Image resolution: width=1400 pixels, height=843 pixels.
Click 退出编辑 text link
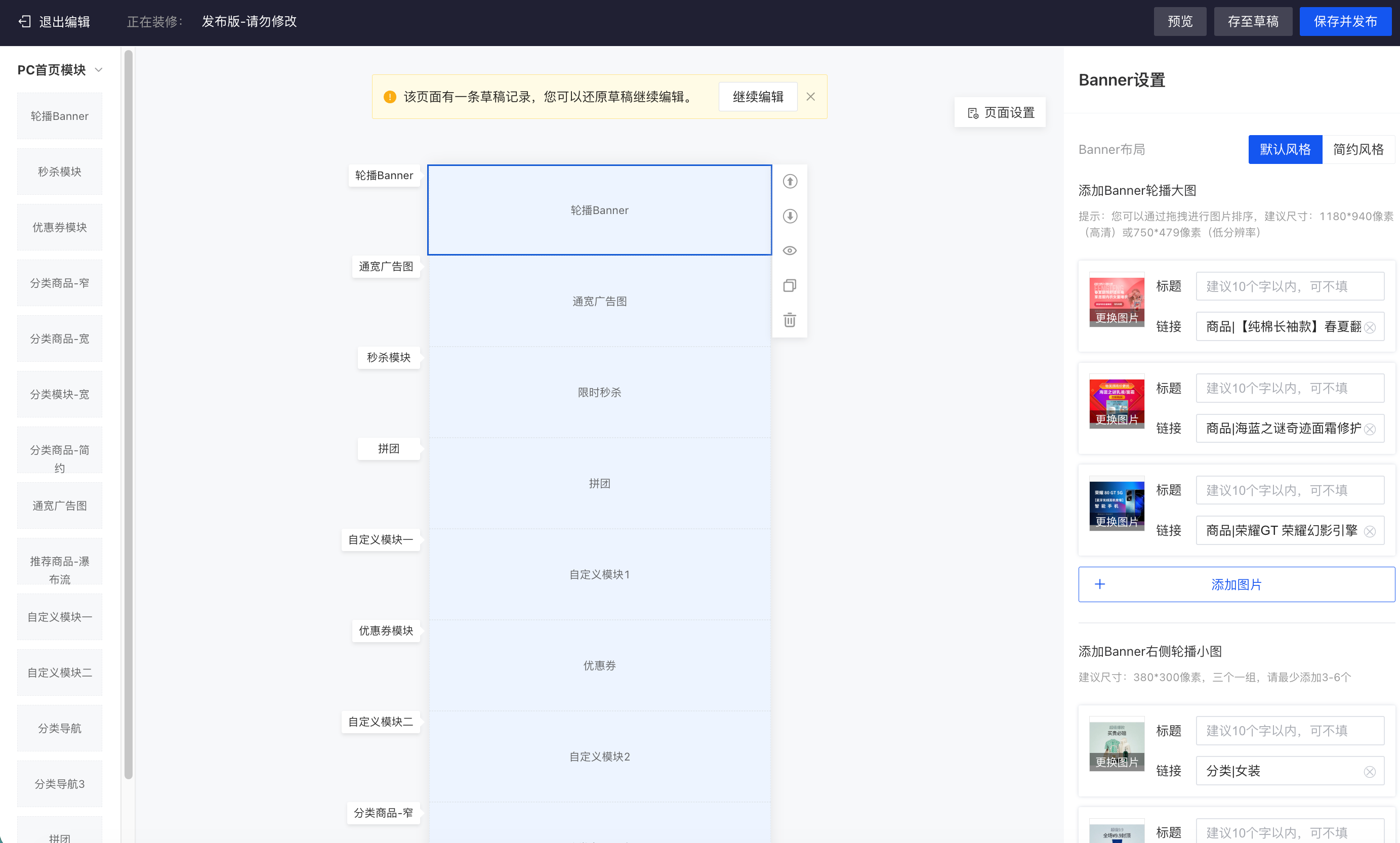pos(64,22)
